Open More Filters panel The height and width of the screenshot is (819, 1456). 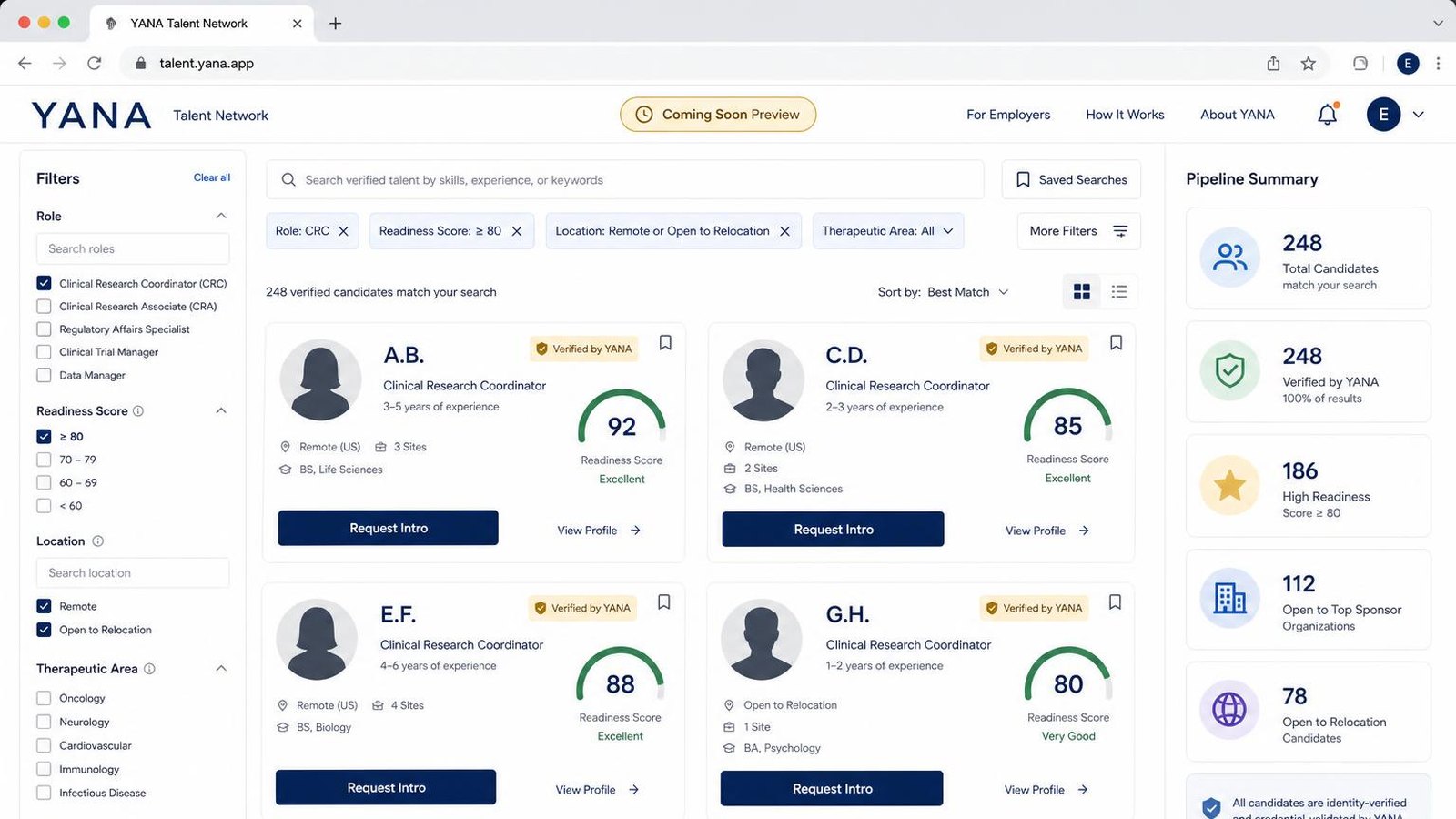[x=1078, y=231]
